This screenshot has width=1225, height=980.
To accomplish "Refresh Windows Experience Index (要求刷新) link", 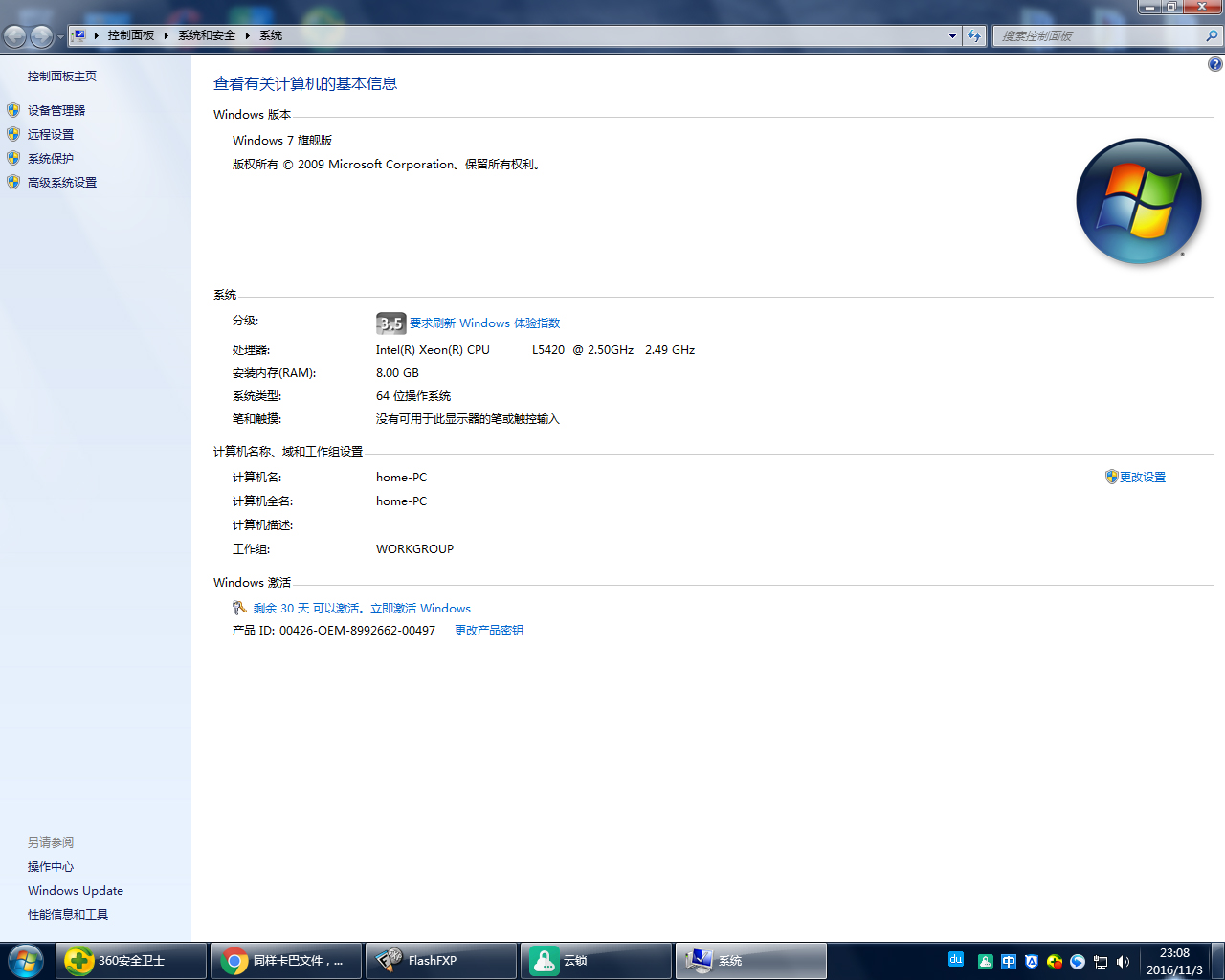I will pyautogui.click(x=484, y=323).
